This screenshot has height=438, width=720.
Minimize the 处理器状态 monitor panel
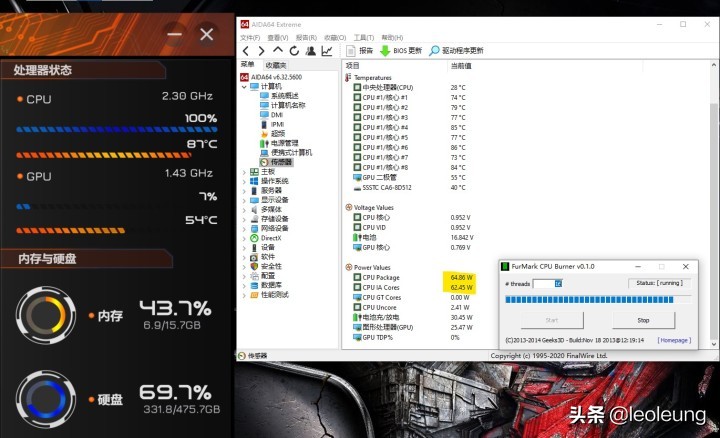click(x=174, y=34)
